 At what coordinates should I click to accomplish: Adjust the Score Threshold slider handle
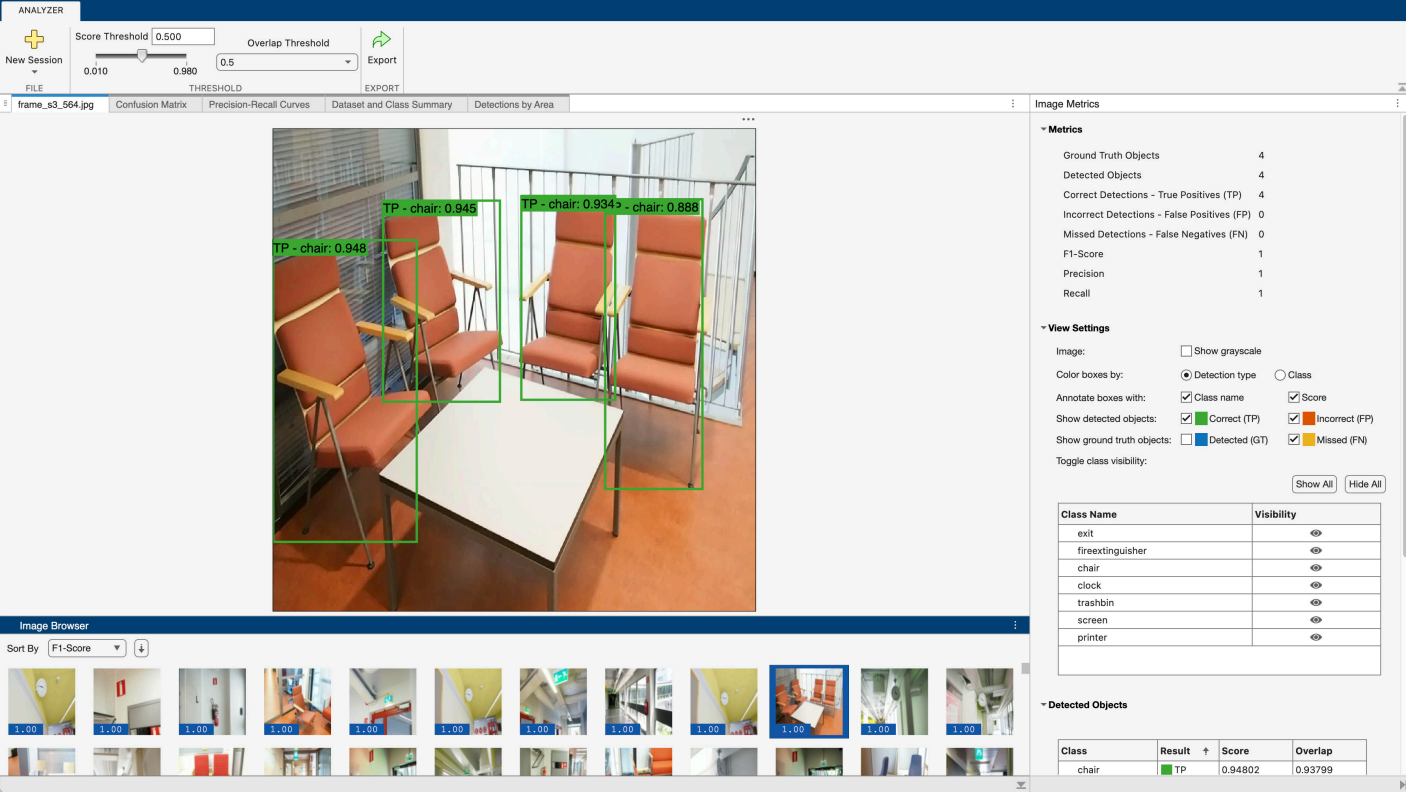(x=141, y=57)
